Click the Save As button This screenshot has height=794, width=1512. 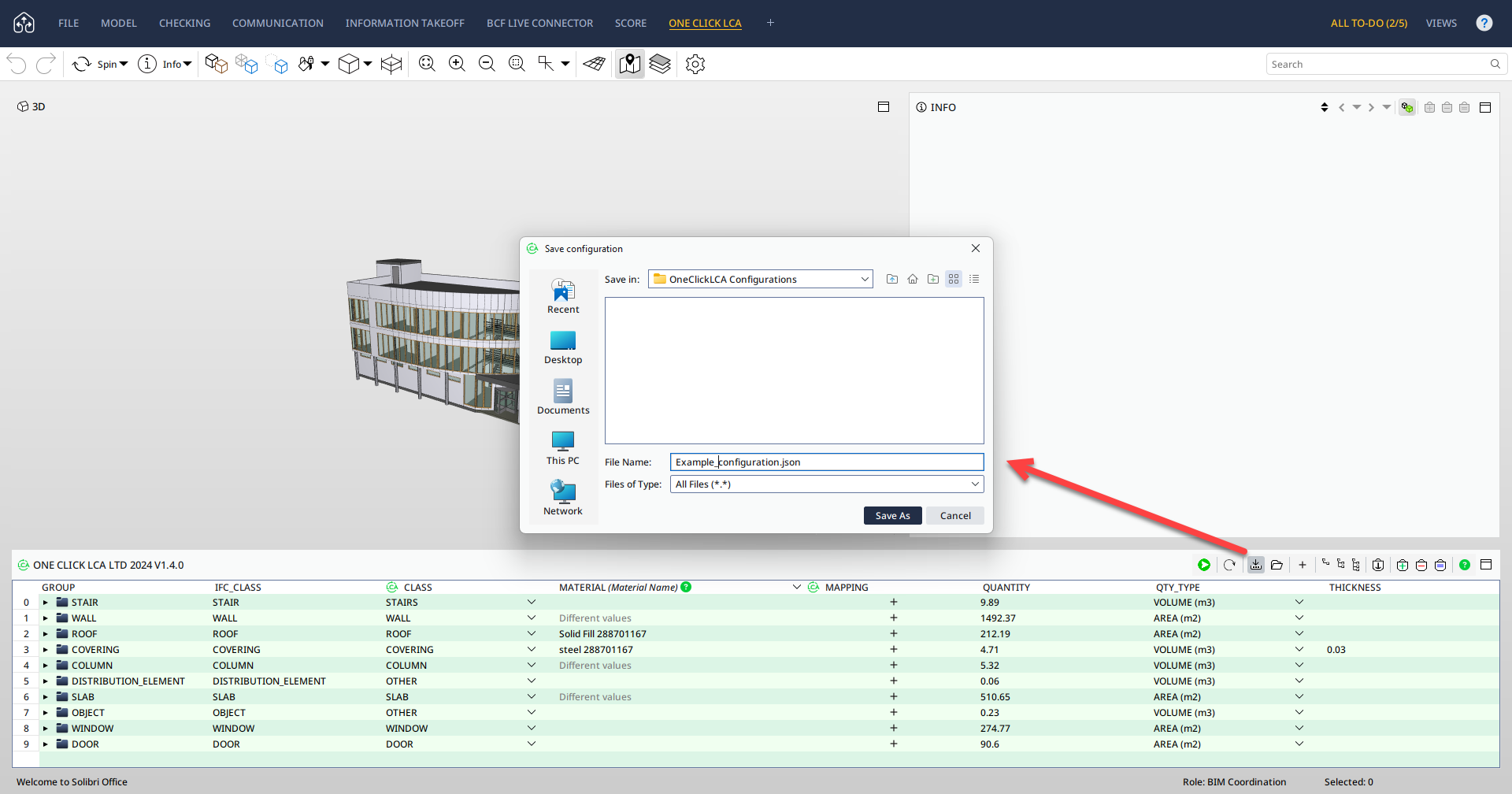click(892, 515)
